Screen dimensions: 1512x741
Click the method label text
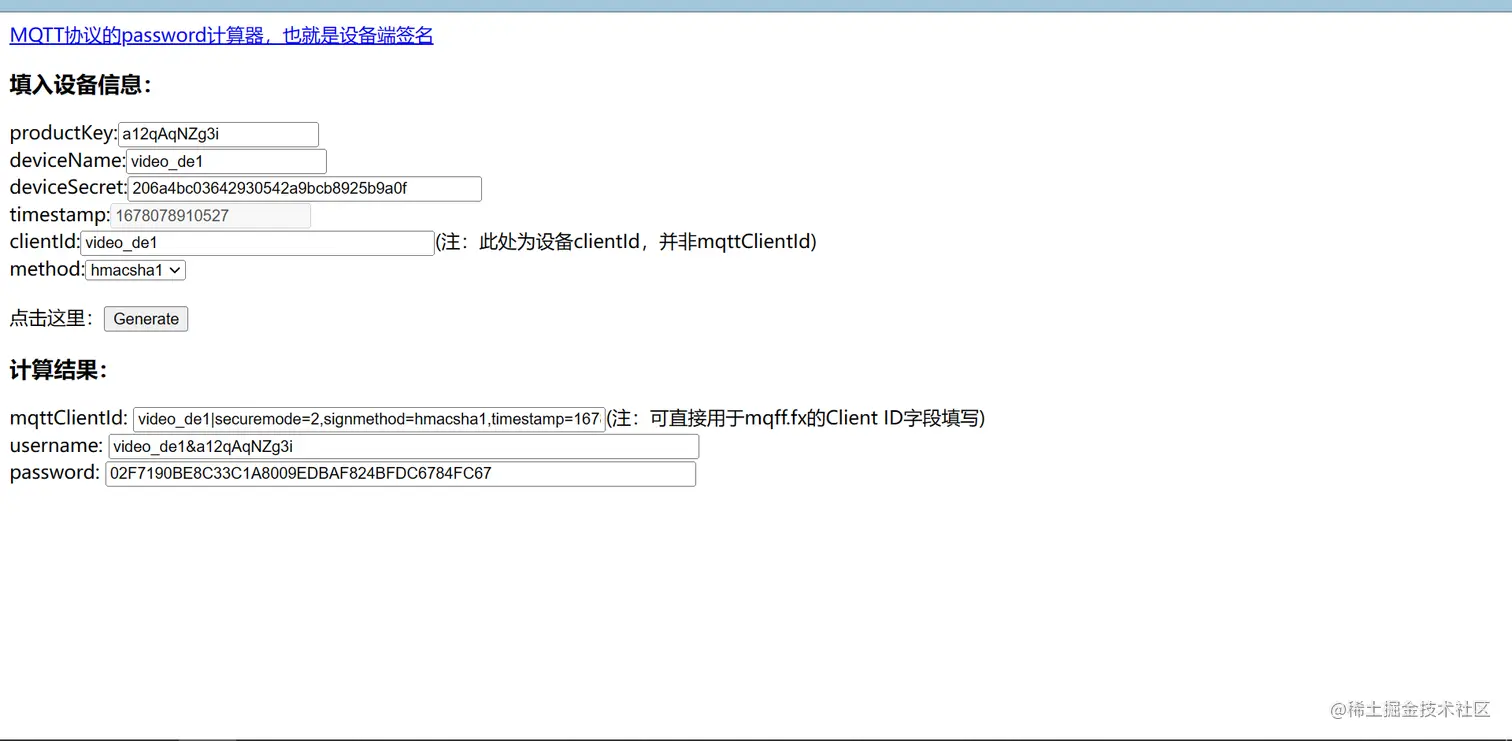click(x=47, y=269)
